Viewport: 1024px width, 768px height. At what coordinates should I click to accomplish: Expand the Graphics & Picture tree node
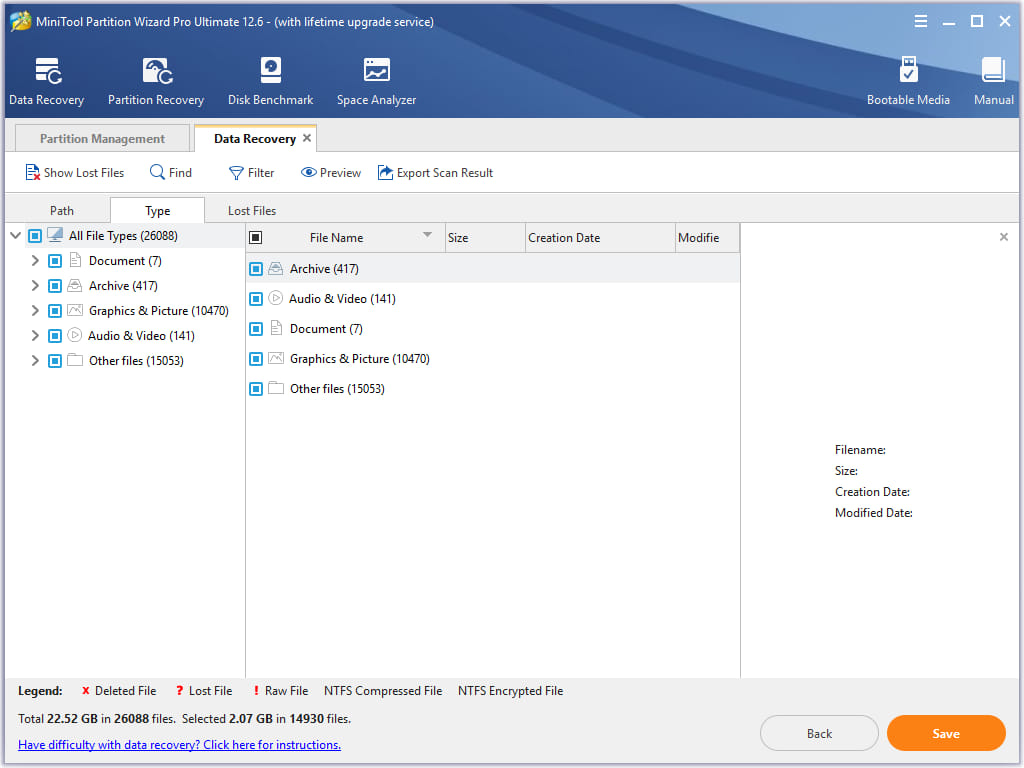click(x=35, y=311)
